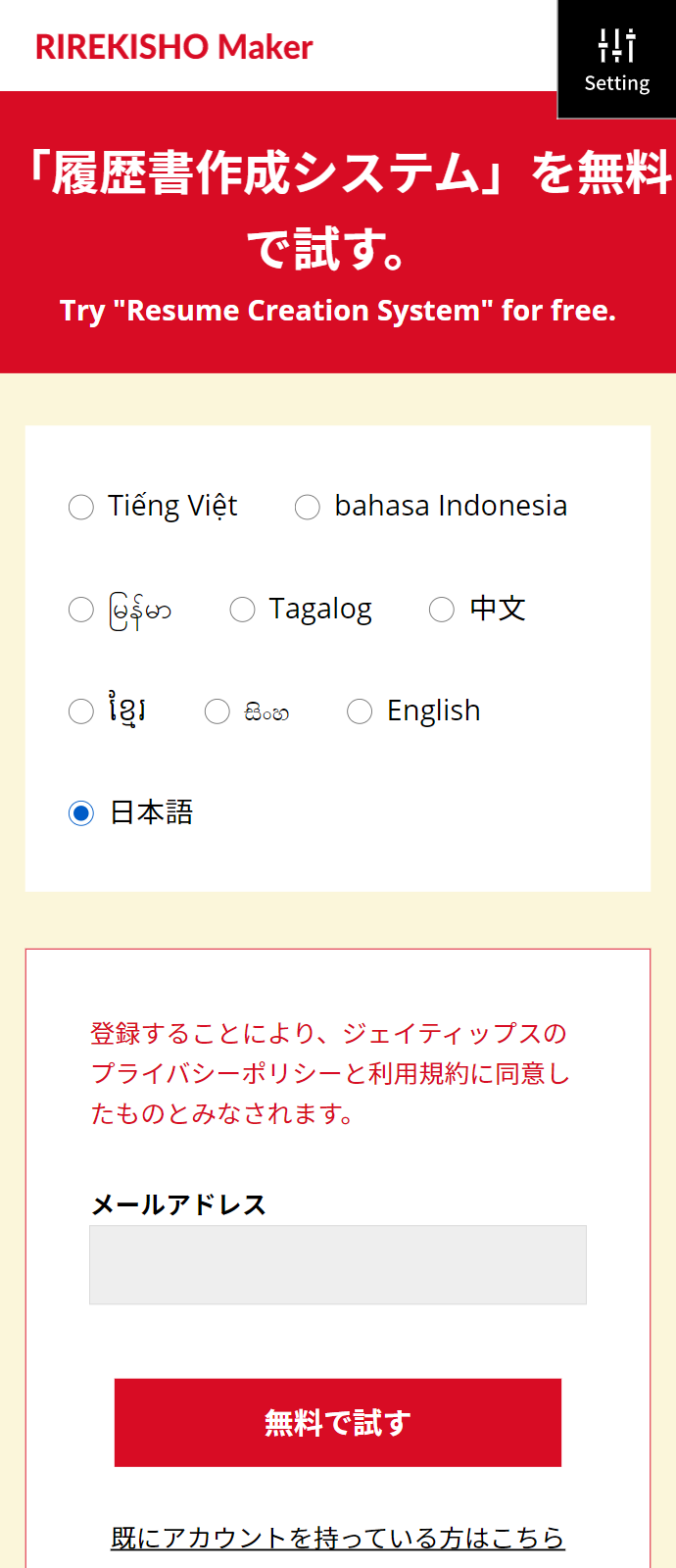Click the Try "Resume Creation System" subtitle
This screenshot has width=676, height=1568.
point(338,311)
